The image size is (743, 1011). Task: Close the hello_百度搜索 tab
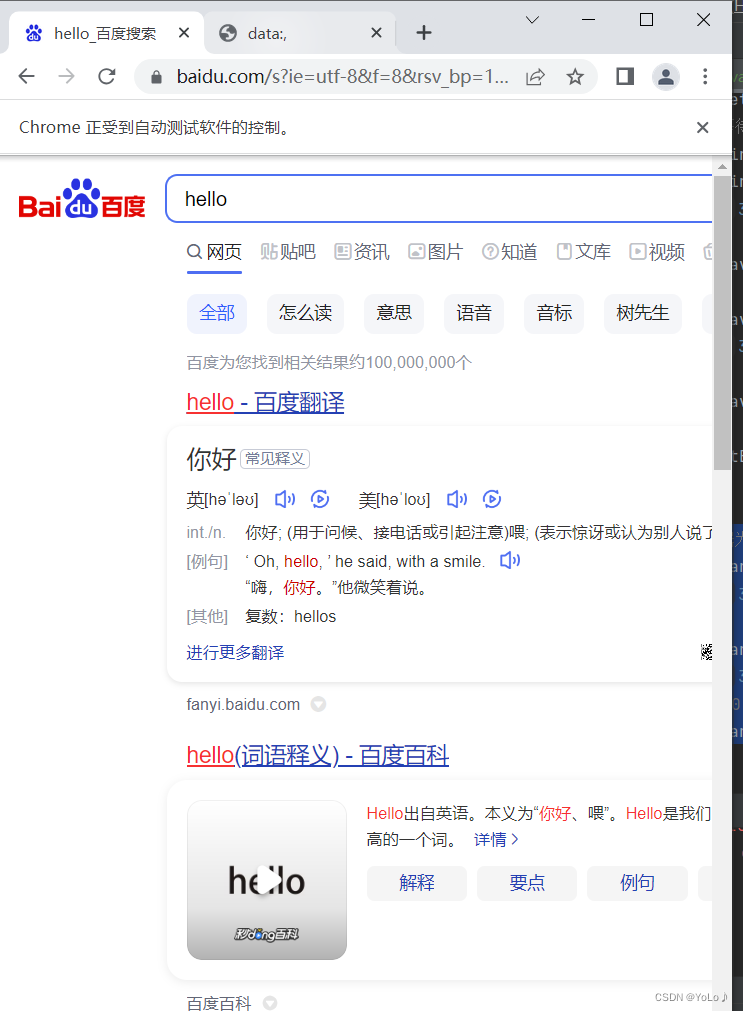(184, 32)
